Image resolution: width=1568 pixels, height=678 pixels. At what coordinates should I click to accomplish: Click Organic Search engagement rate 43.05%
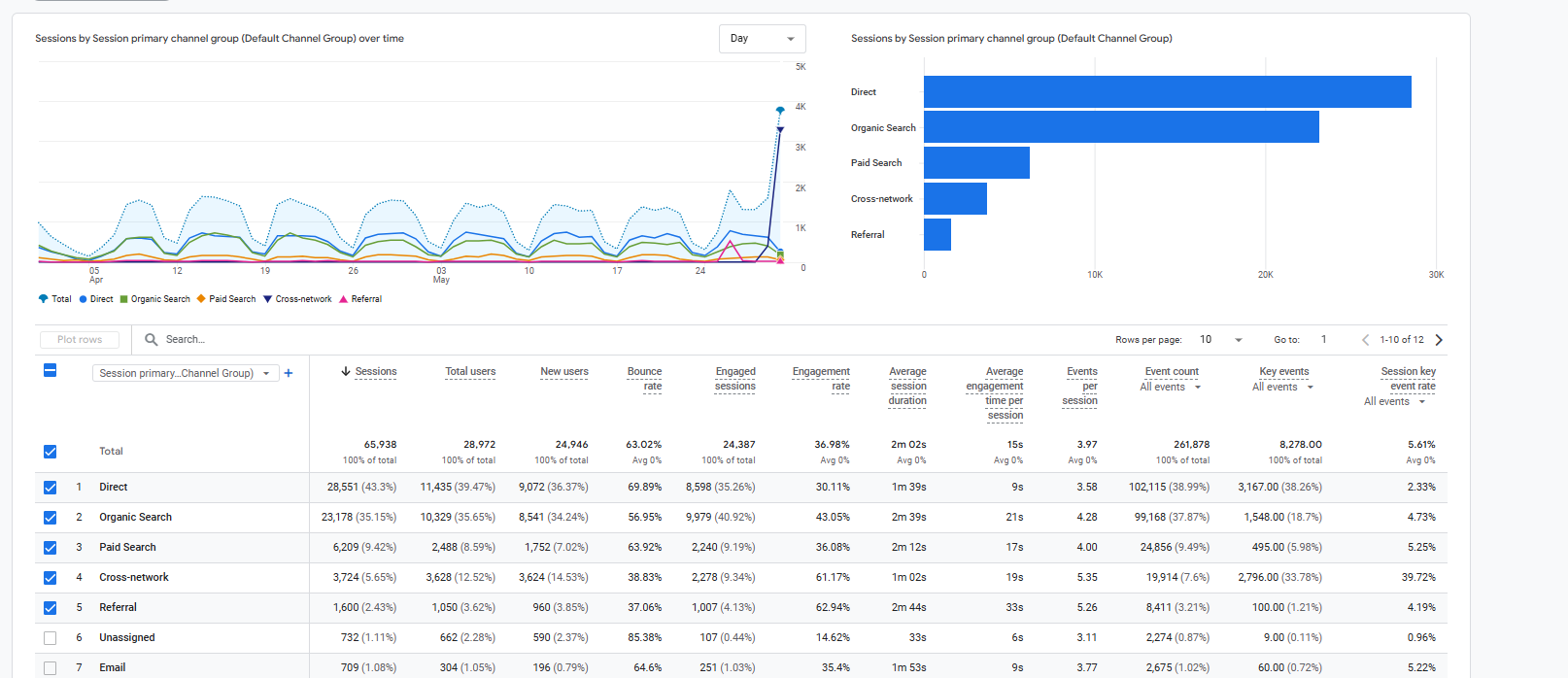pyautogui.click(x=833, y=518)
